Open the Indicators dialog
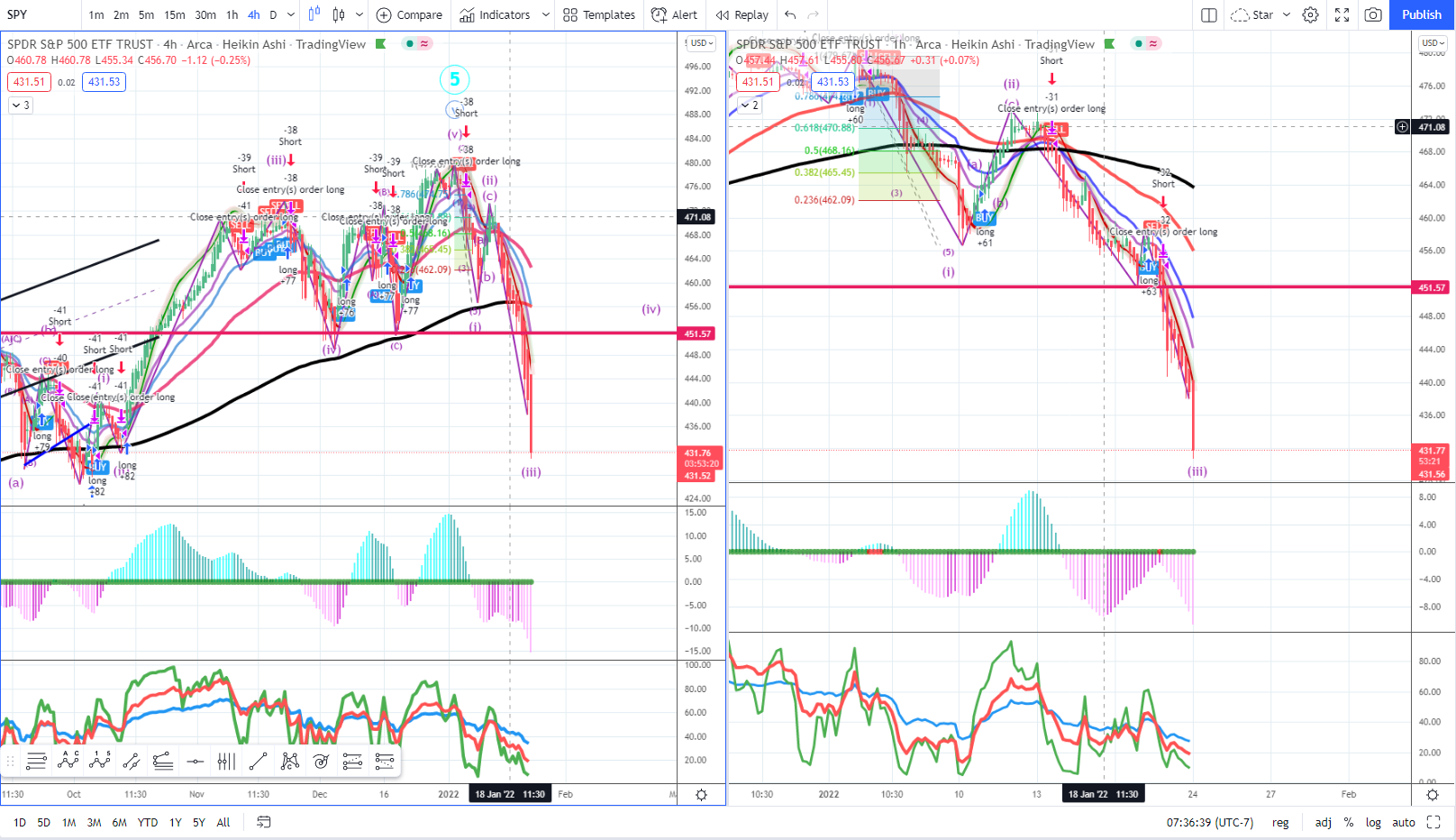This screenshot has height=840, width=1456. pyautogui.click(x=495, y=14)
